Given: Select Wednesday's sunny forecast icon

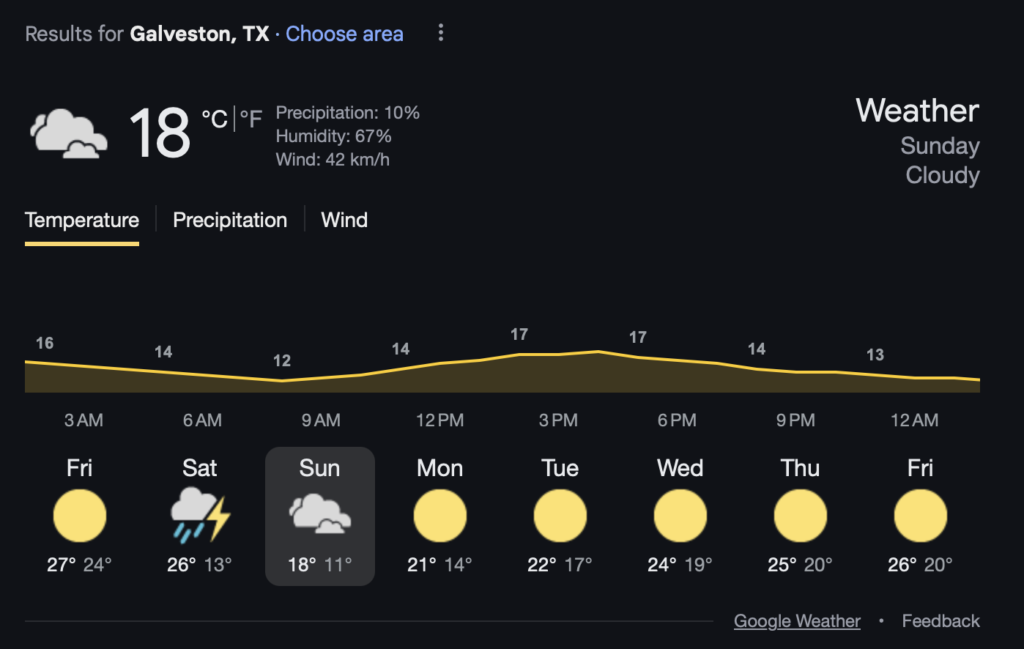Looking at the screenshot, I should [680, 516].
